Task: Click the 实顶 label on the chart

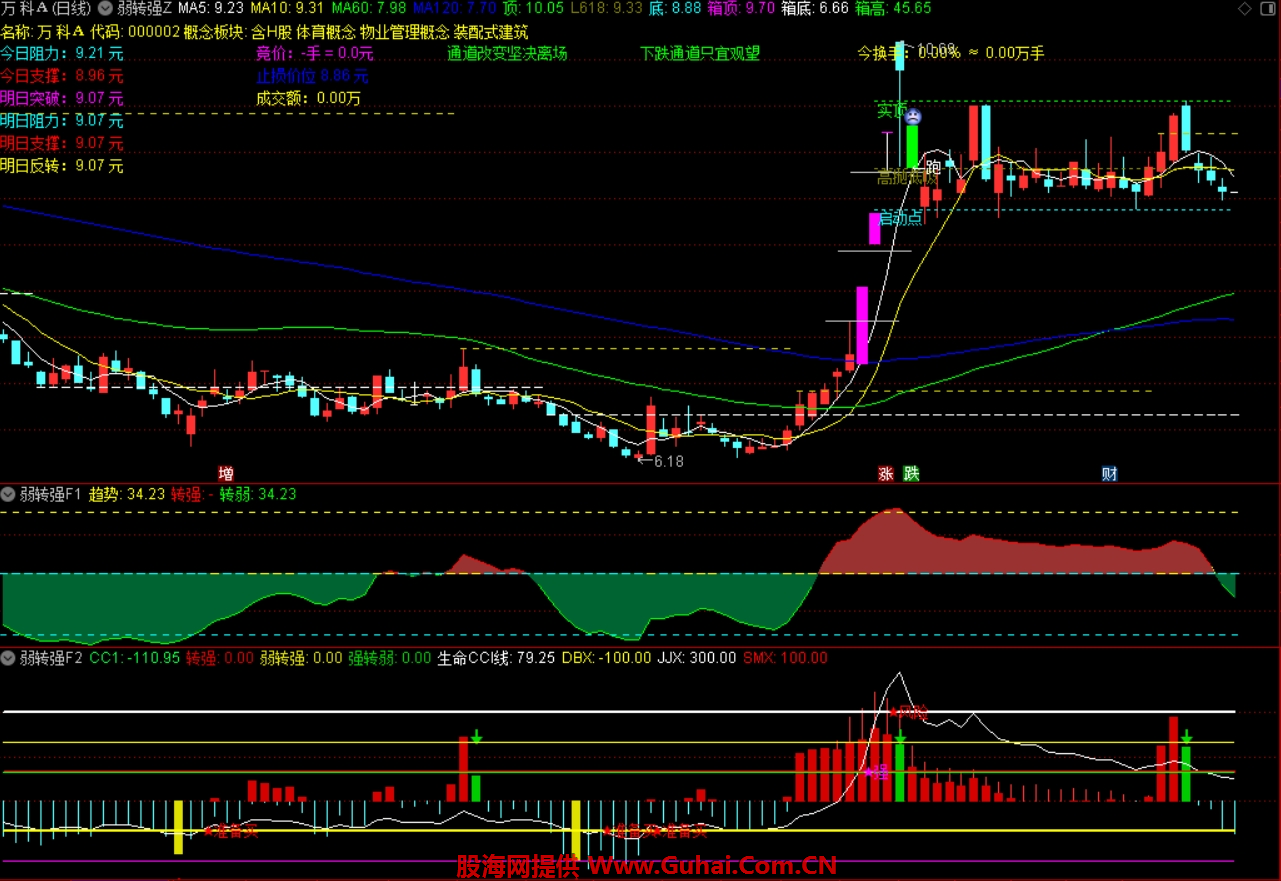Action: click(x=889, y=109)
